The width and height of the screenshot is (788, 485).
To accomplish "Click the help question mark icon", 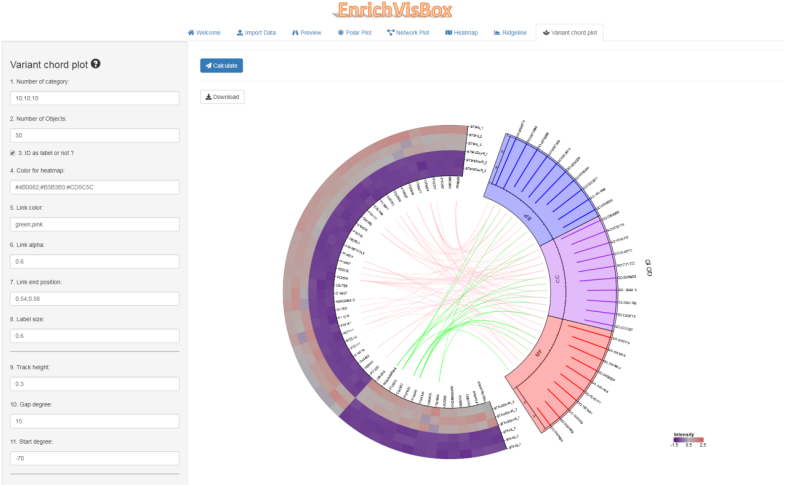I will (x=95, y=64).
